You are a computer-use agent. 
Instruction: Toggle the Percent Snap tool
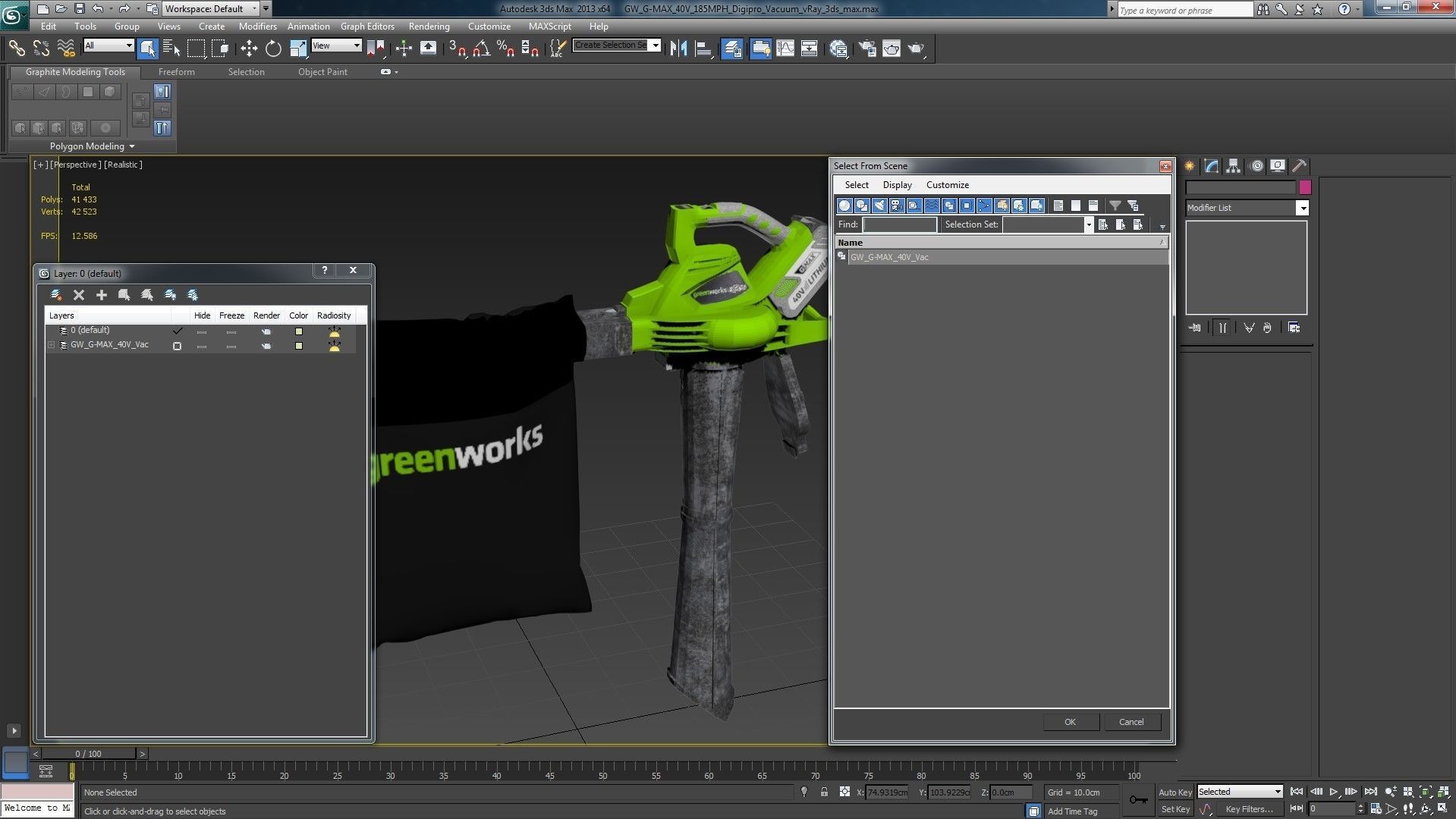coord(505,48)
